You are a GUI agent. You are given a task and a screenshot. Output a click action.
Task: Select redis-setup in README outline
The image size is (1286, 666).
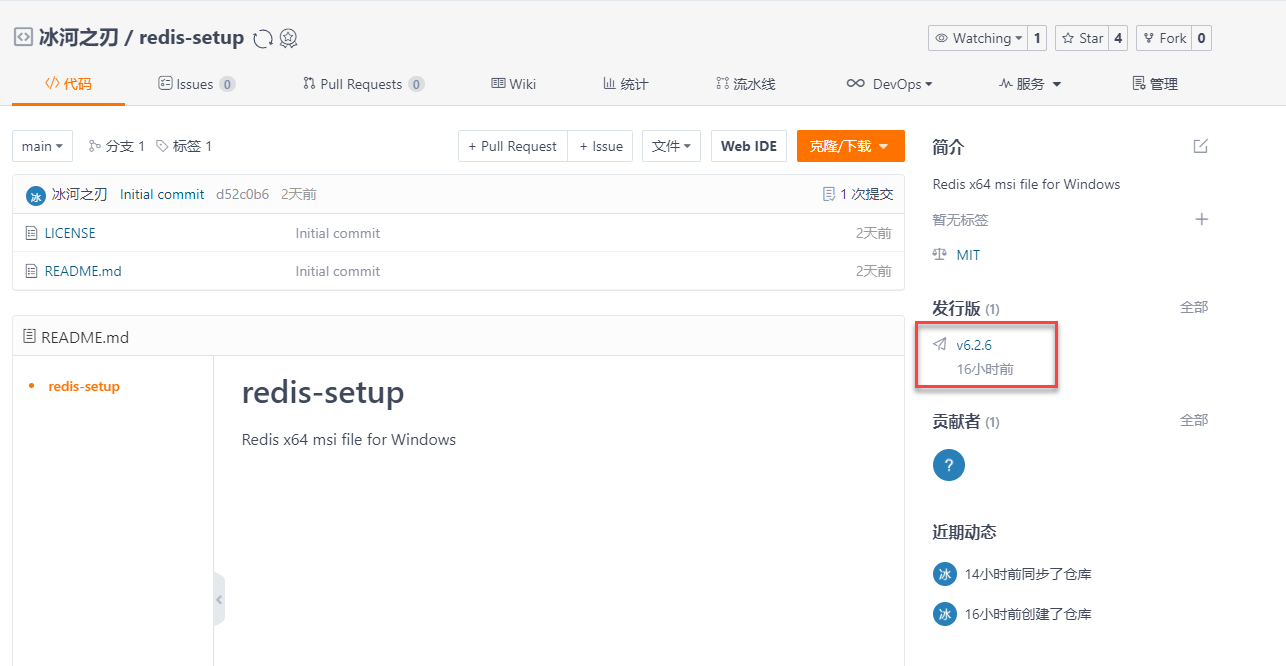click(x=84, y=386)
